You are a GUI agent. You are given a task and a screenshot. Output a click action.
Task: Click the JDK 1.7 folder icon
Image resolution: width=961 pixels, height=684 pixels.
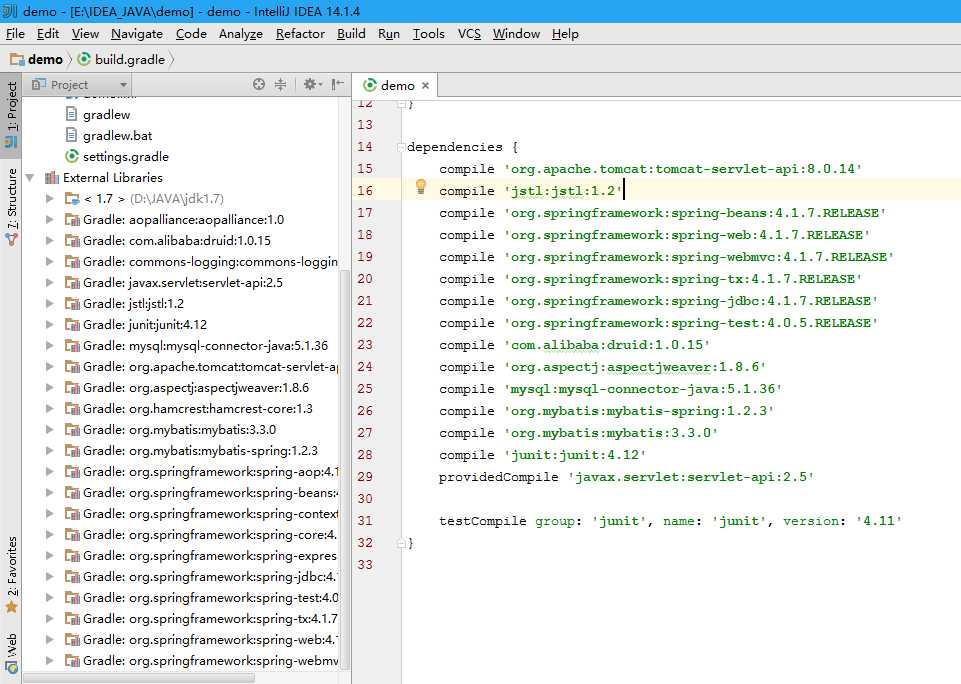point(72,199)
